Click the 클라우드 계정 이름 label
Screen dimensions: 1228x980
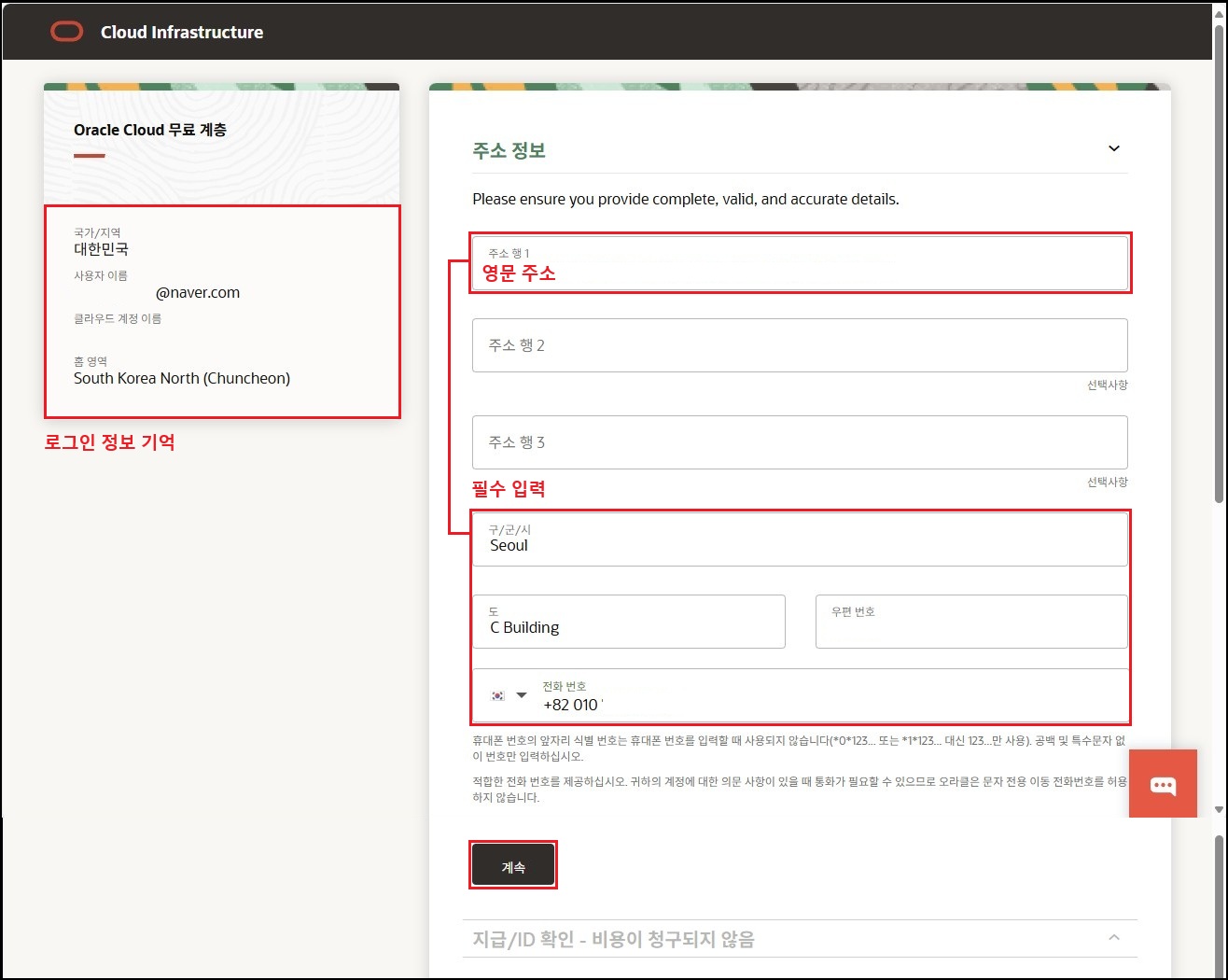118,318
